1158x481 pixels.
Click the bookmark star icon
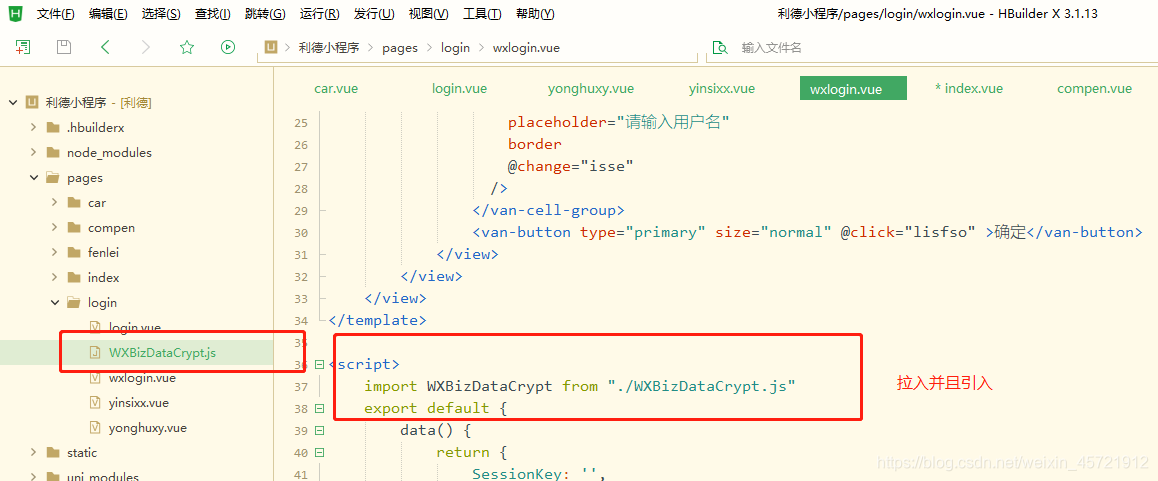(187, 47)
